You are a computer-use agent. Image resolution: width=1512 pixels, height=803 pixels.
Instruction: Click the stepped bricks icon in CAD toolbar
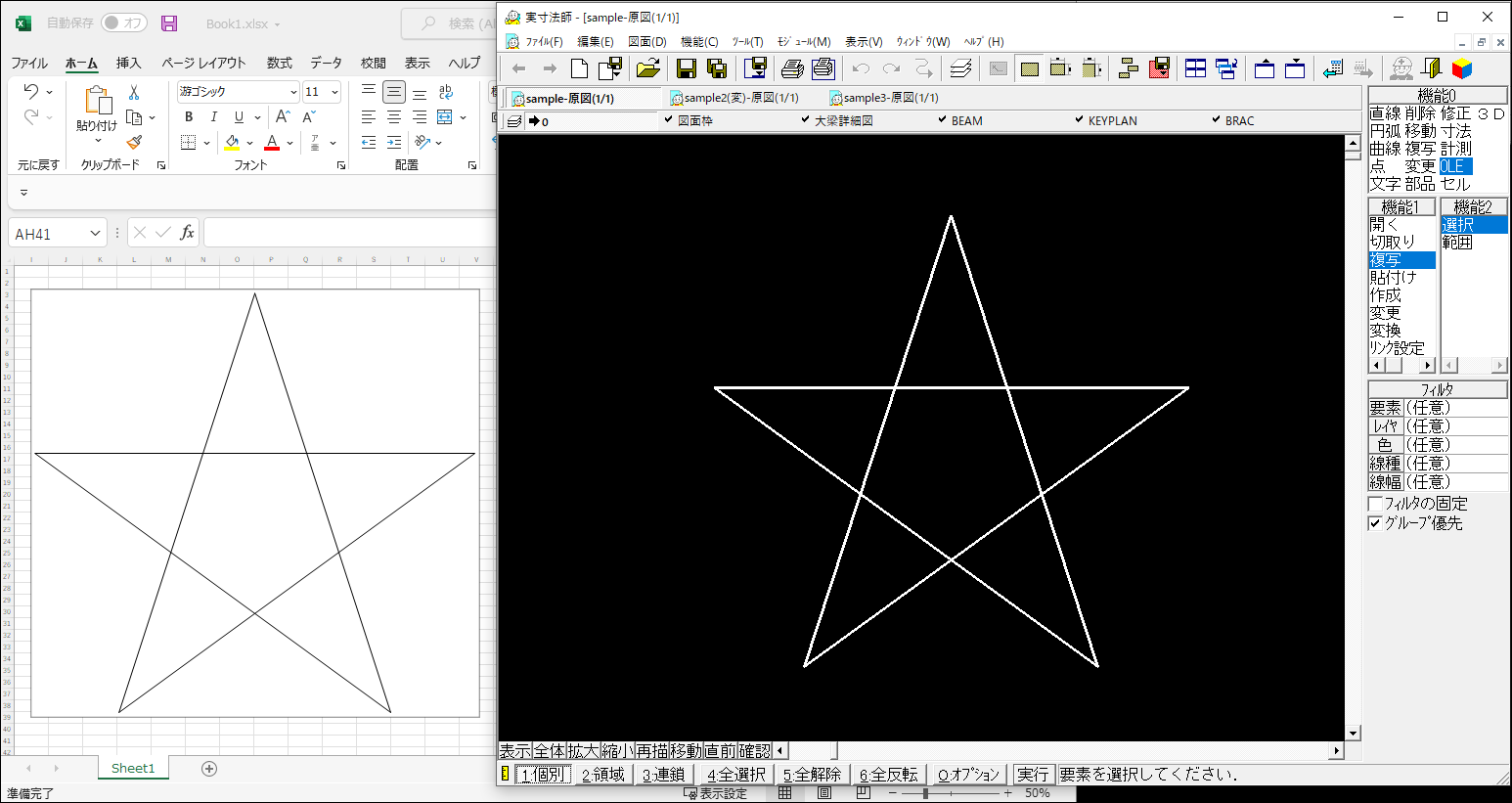tap(1128, 68)
